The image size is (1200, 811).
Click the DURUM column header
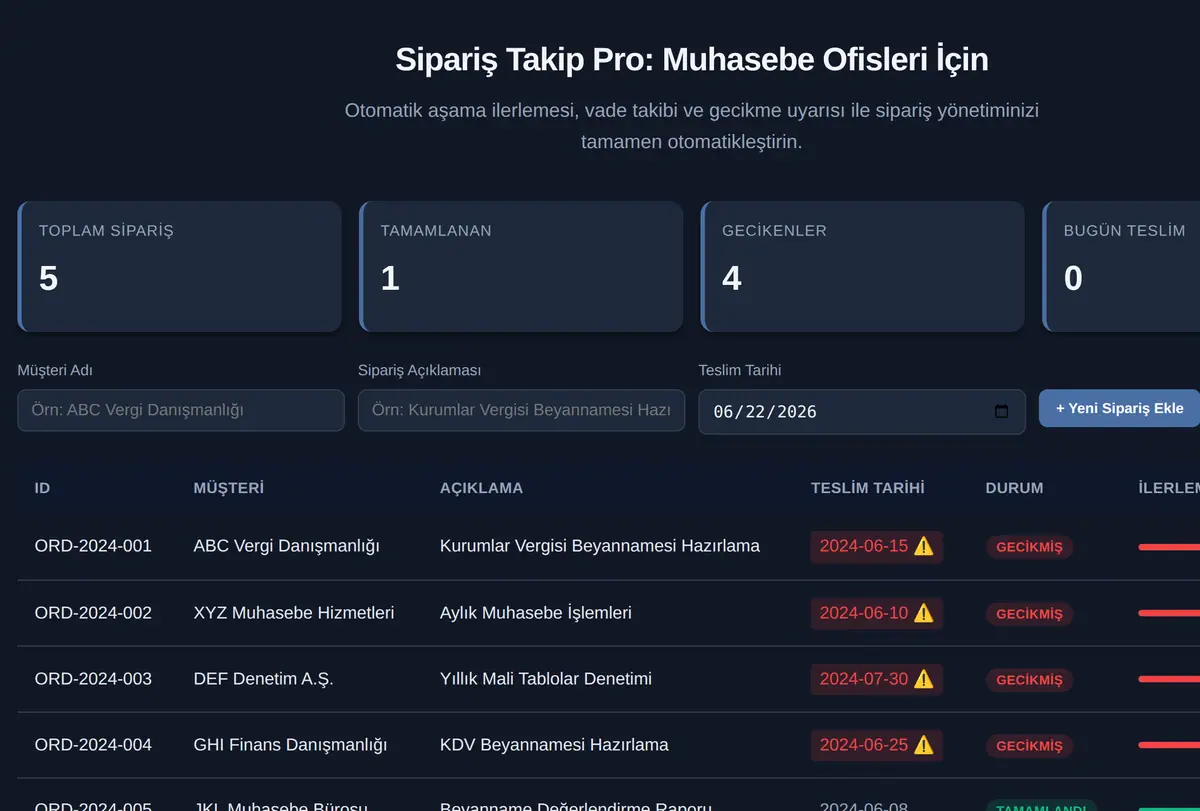[x=1014, y=488]
